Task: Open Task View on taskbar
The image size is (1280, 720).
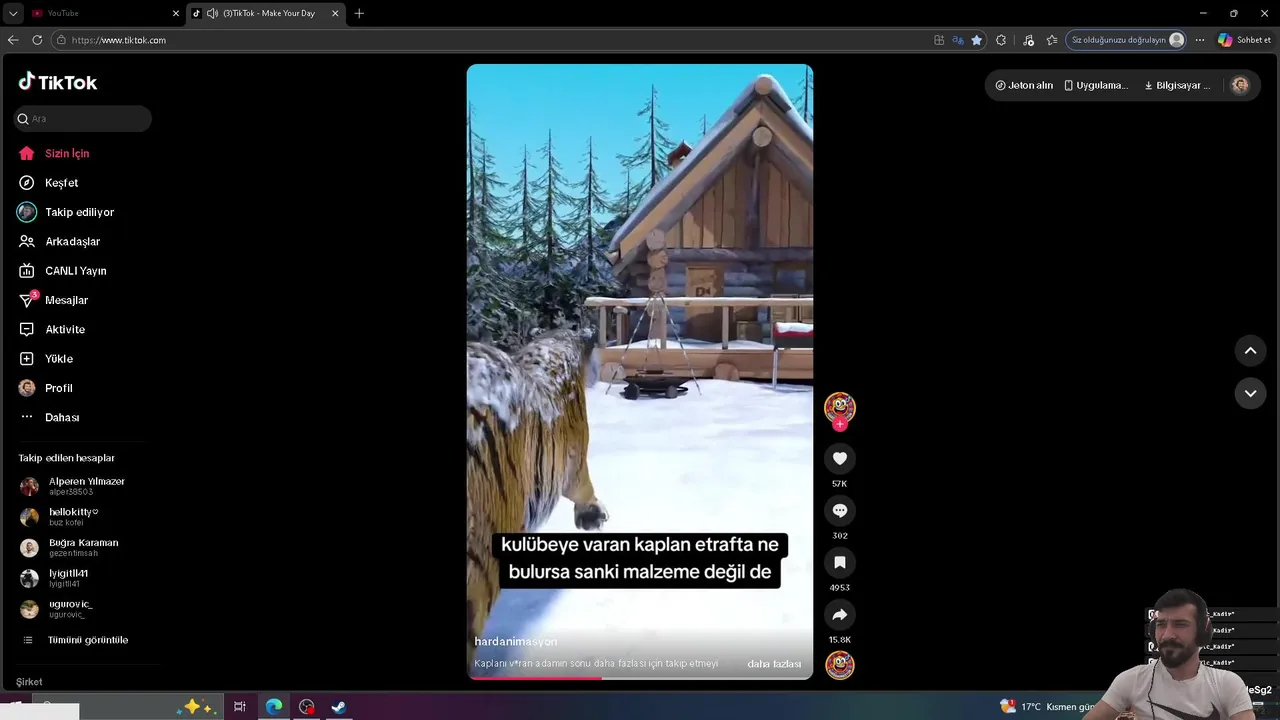Action: 240,707
